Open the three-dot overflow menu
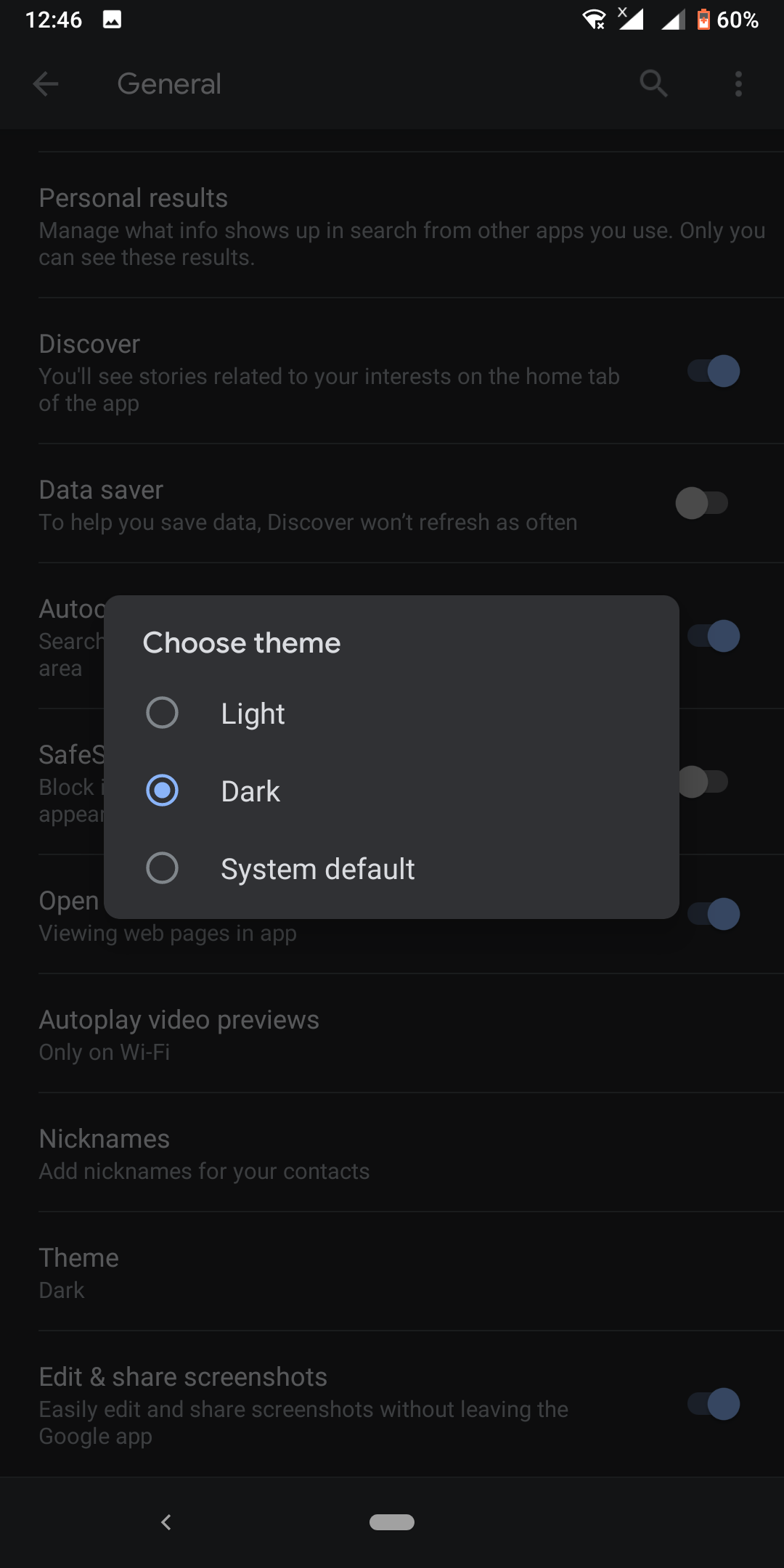 (738, 83)
